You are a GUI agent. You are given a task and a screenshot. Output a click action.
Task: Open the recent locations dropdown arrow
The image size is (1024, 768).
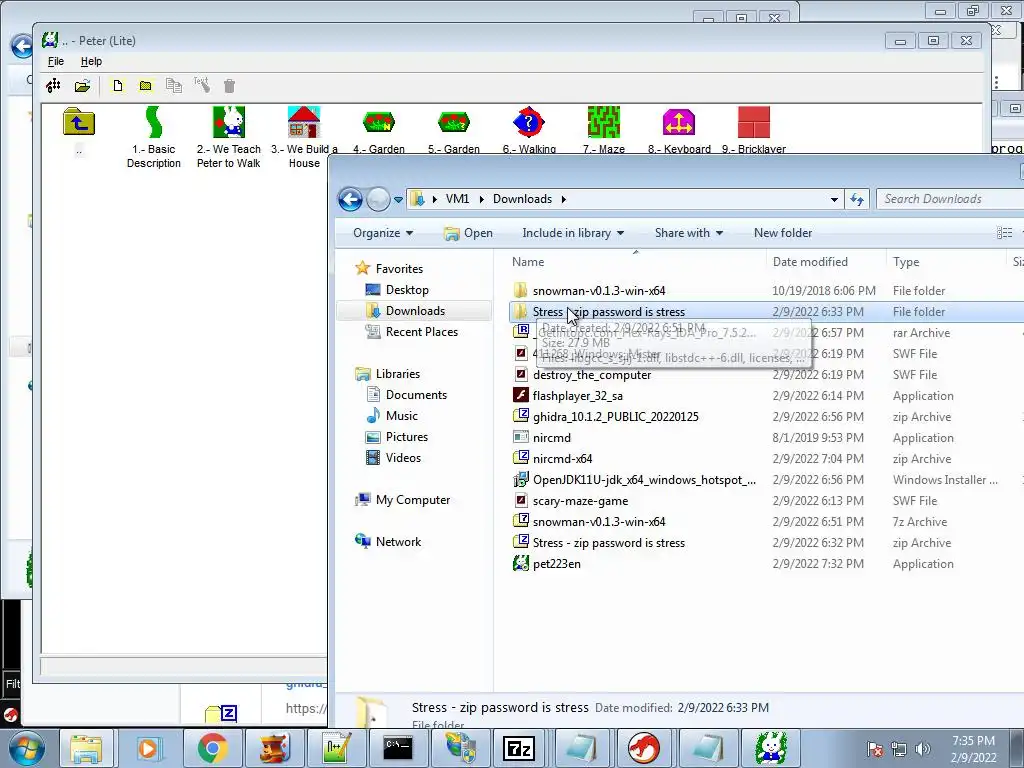(x=398, y=200)
